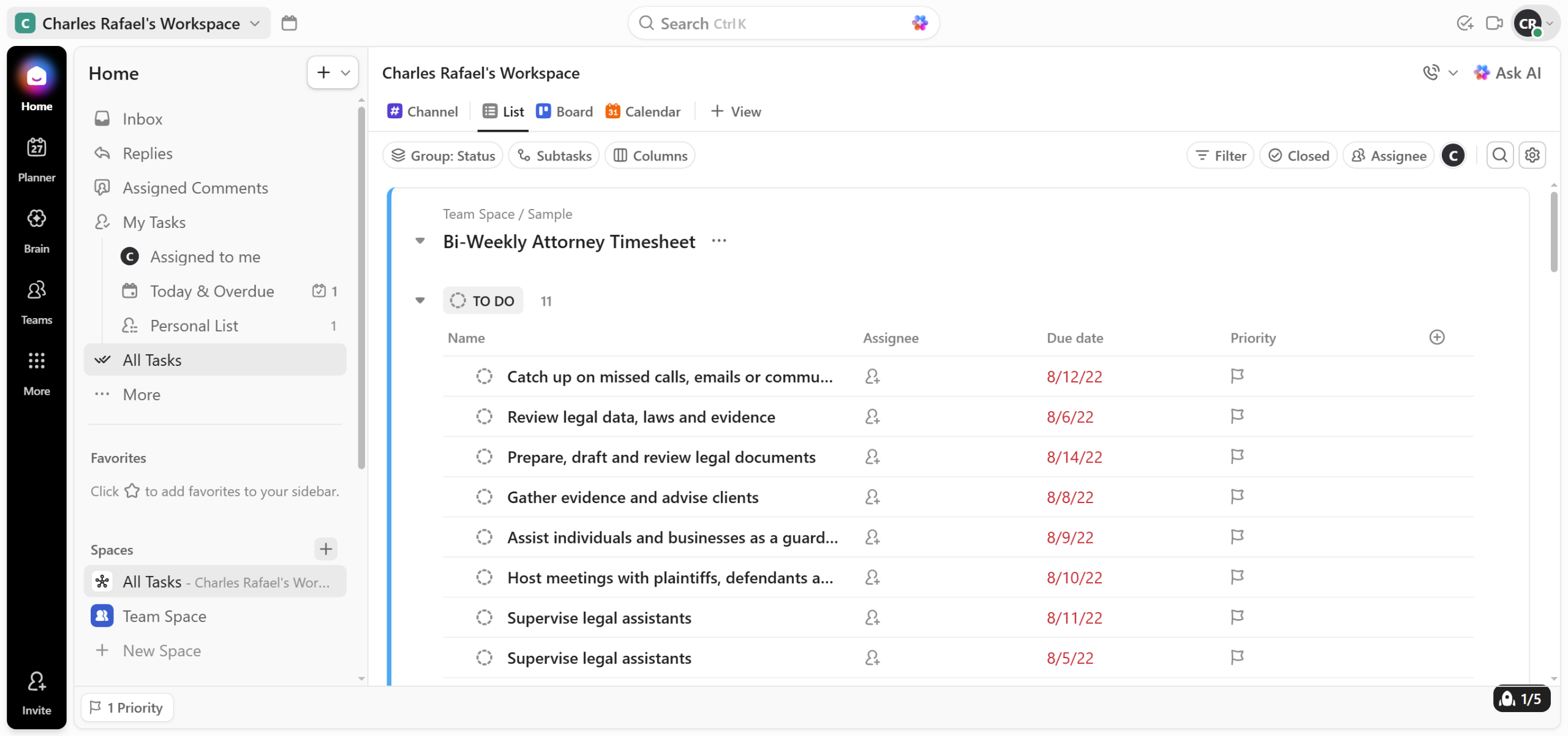Click the add column plus icon
Screen dimensions: 1568x736
1436,338
